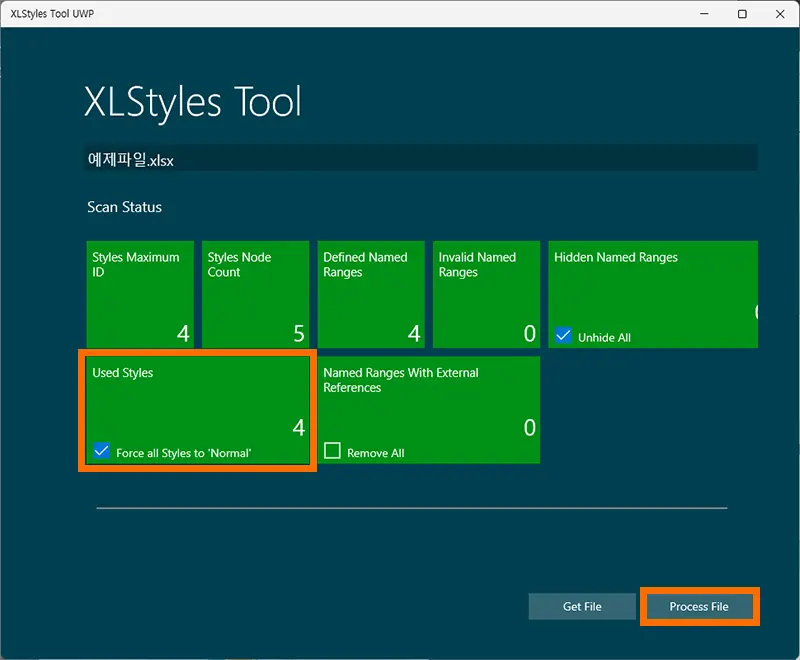Click the Get File button

click(582, 606)
